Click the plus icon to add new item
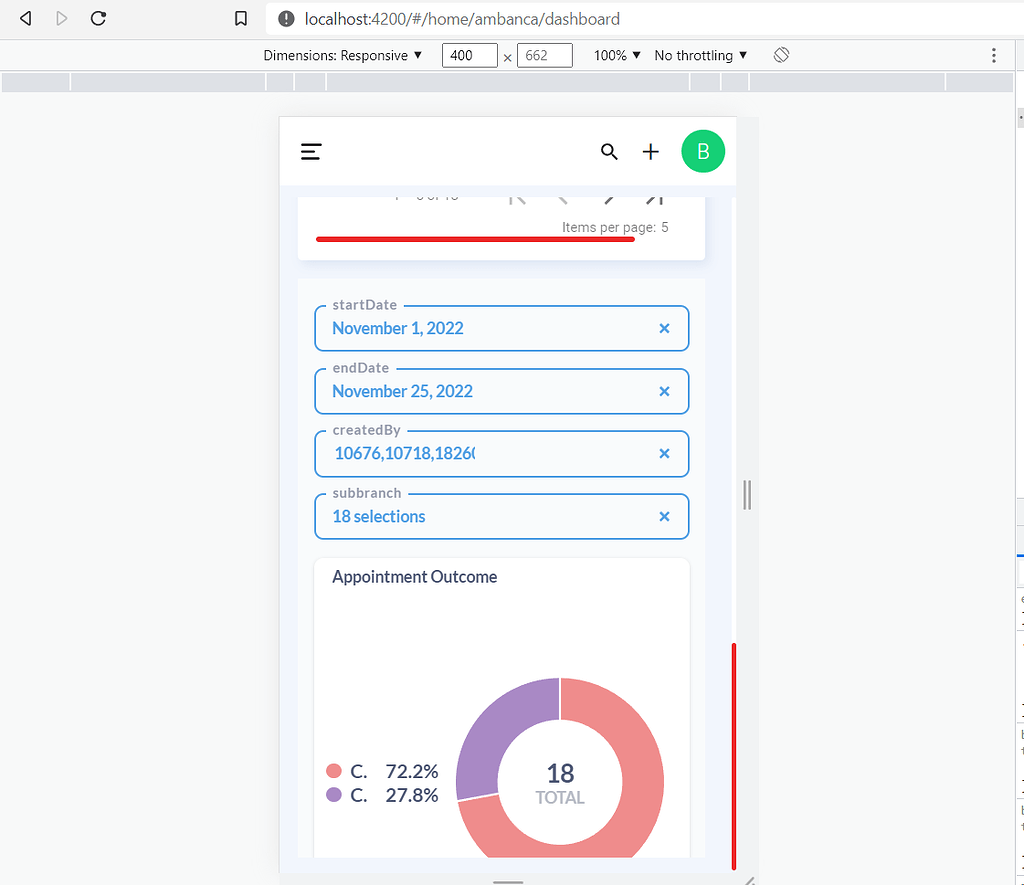Viewport: 1024px width, 885px height. pyautogui.click(x=650, y=151)
